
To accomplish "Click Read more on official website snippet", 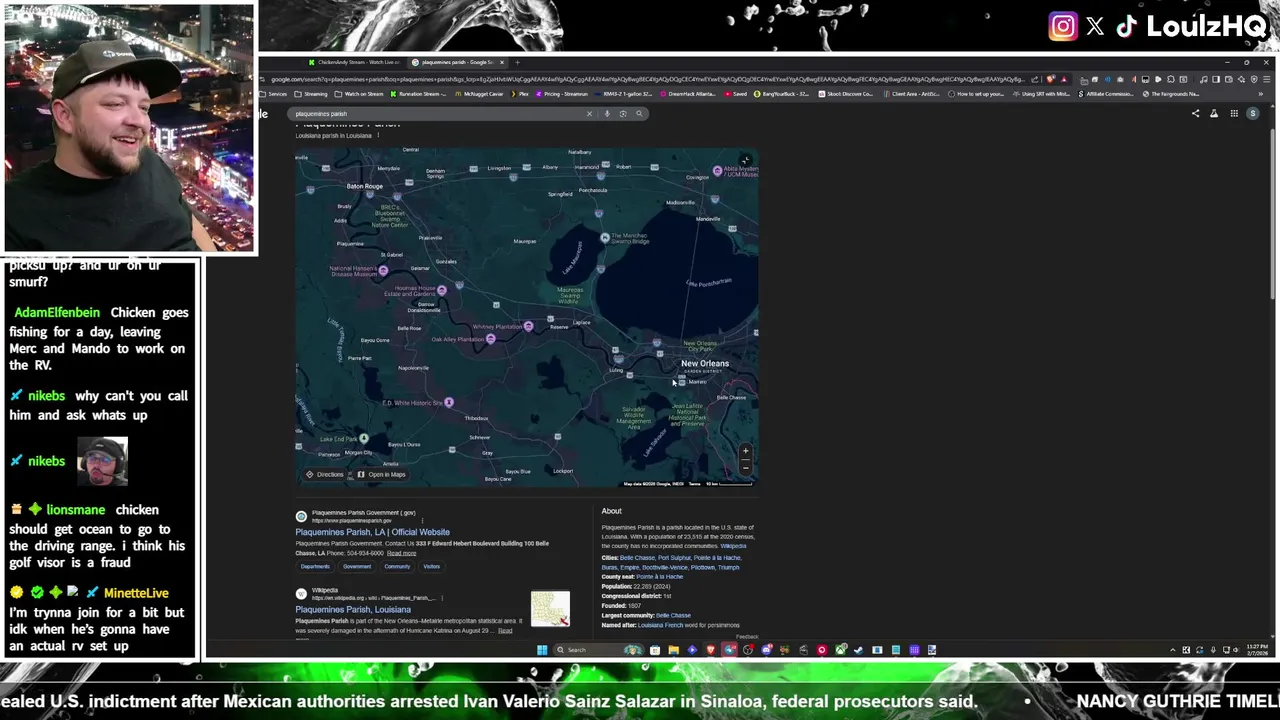I will (401, 553).
